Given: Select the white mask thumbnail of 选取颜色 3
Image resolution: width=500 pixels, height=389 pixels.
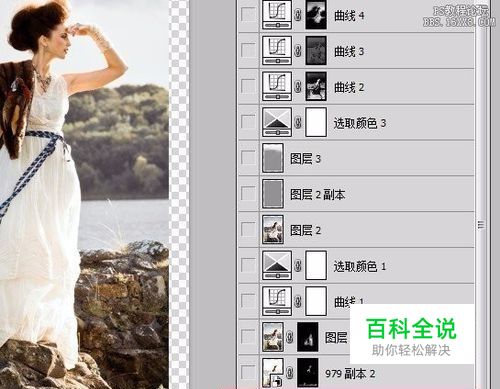Looking at the screenshot, I should click(316, 122).
